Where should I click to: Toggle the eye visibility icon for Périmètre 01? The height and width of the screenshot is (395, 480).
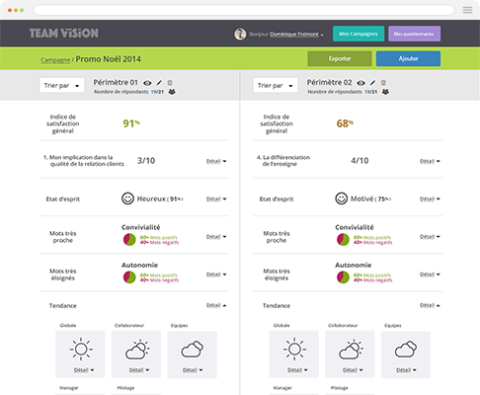point(147,83)
